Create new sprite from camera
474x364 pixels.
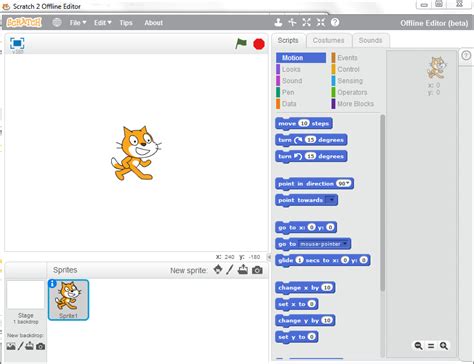click(x=257, y=270)
